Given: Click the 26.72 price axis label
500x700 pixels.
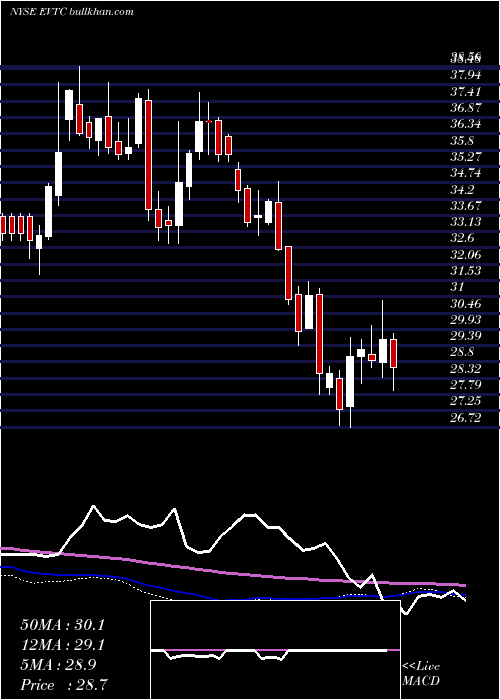Looking at the screenshot, I should point(466,417).
